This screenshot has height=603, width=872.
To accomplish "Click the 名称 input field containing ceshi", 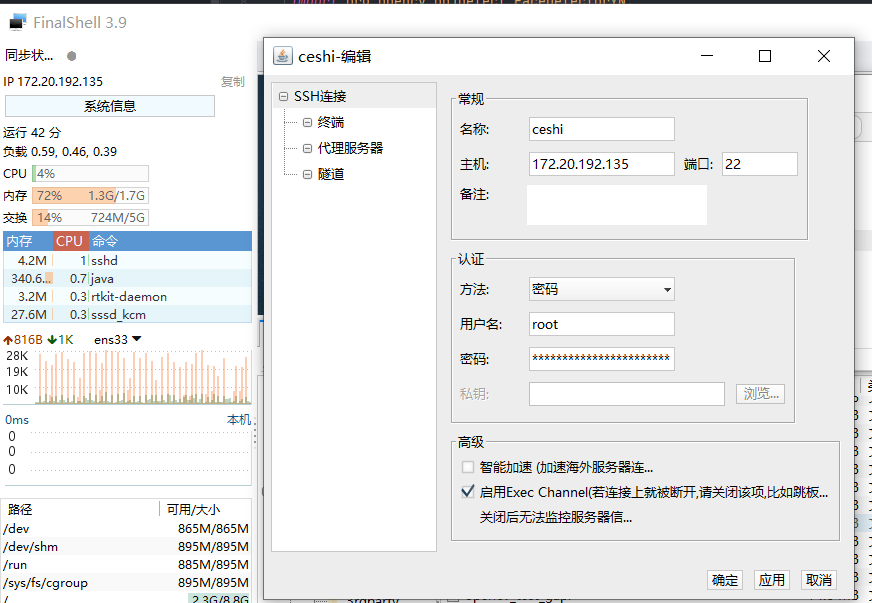I will (x=602, y=129).
